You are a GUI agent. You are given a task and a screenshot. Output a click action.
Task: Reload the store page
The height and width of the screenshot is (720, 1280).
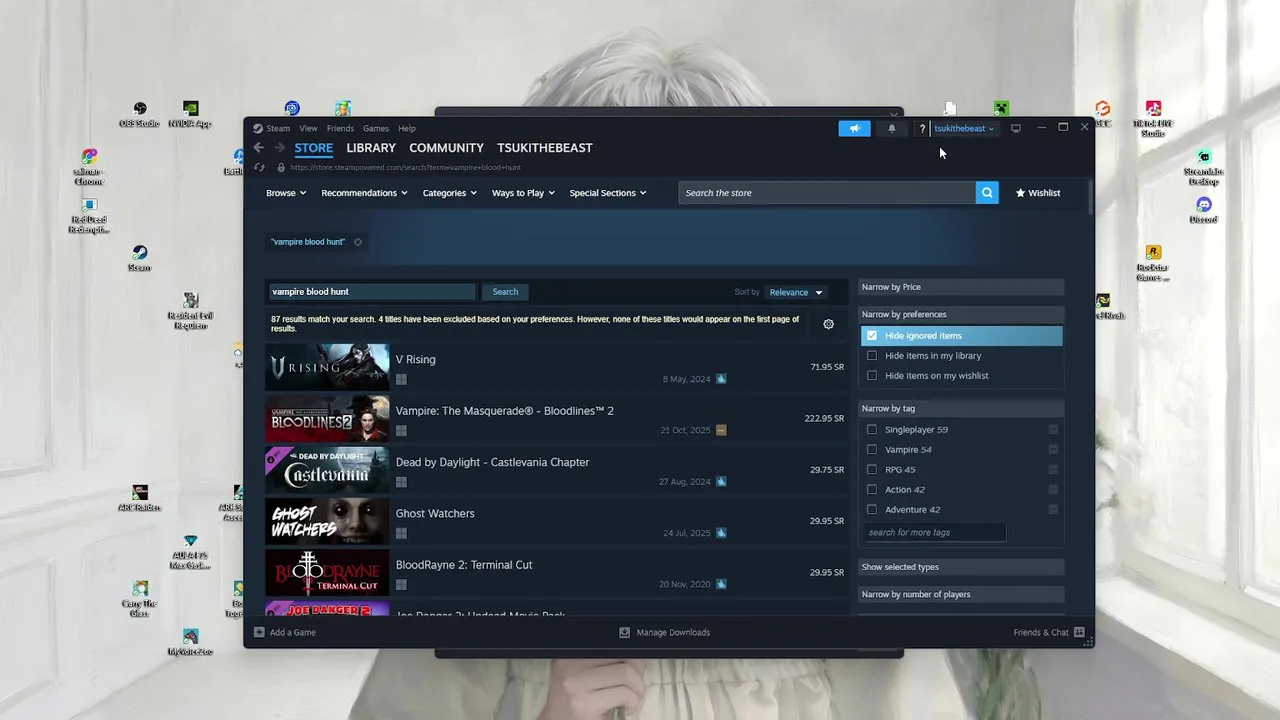pyautogui.click(x=259, y=167)
